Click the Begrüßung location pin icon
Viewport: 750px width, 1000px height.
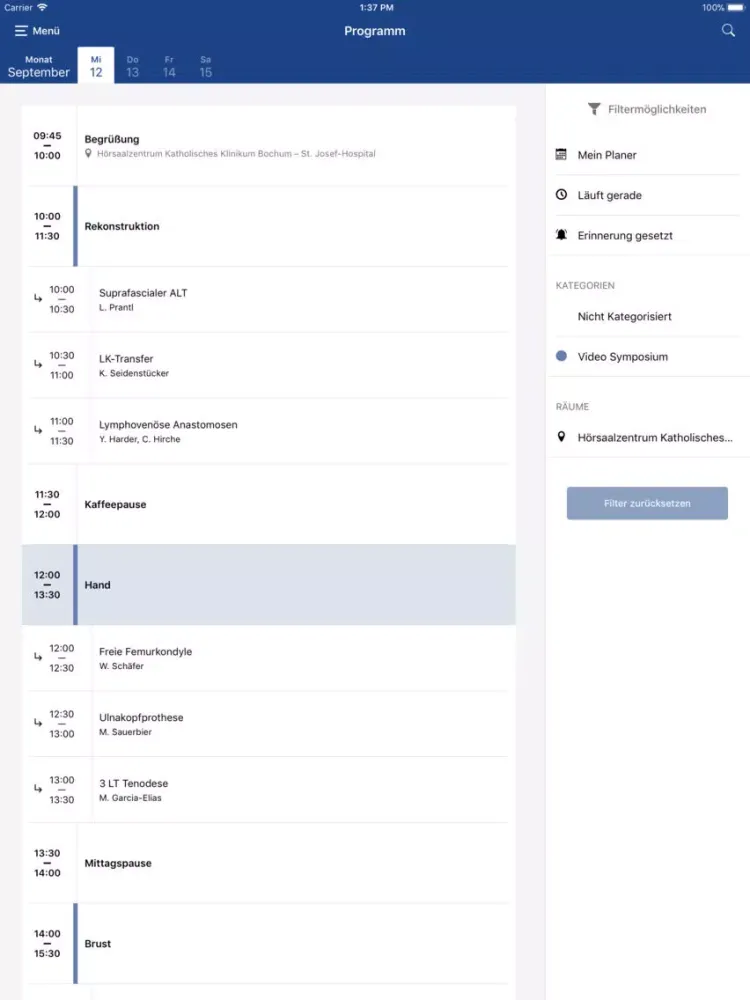tap(89, 154)
